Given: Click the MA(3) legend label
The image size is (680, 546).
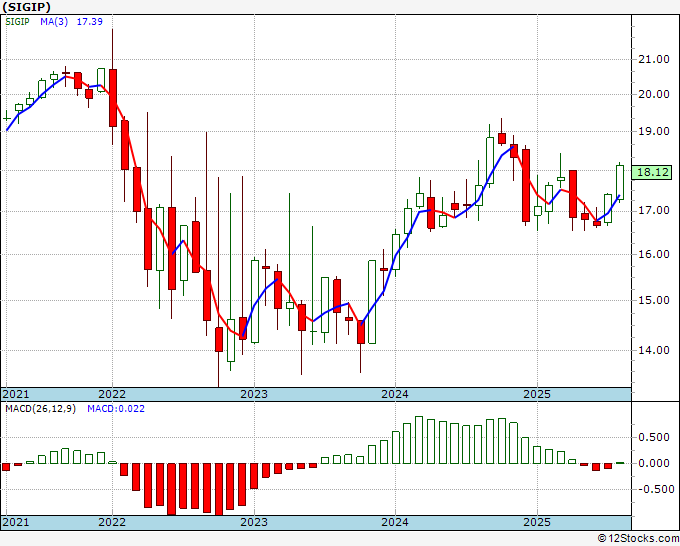Looking at the screenshot, I should [54, 21].
